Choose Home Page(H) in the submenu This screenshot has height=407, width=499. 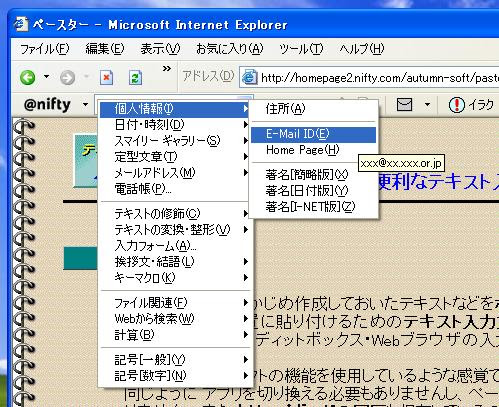[313, 150]
